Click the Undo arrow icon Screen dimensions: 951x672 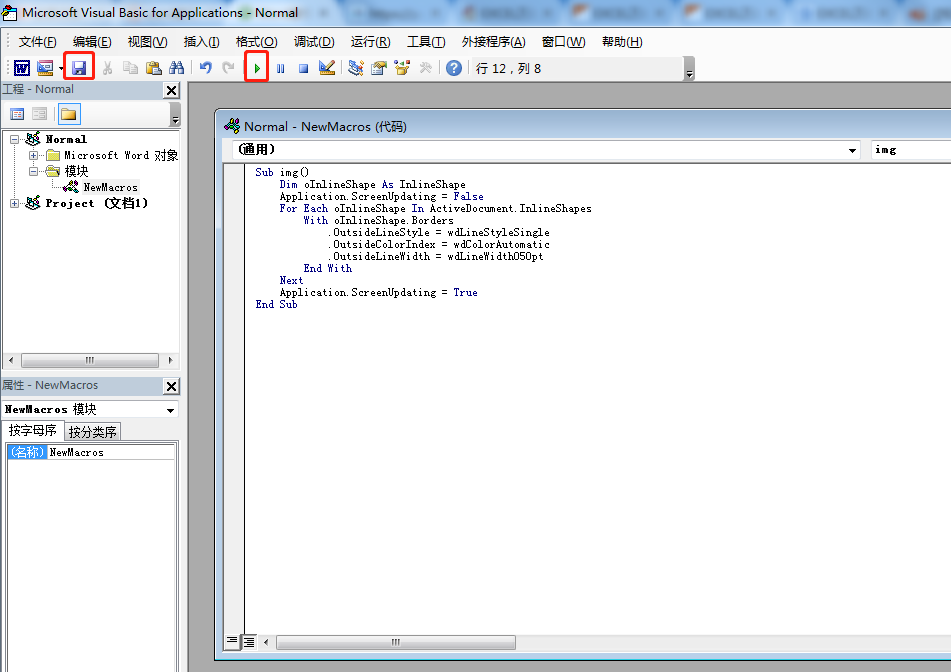(205, 68)
